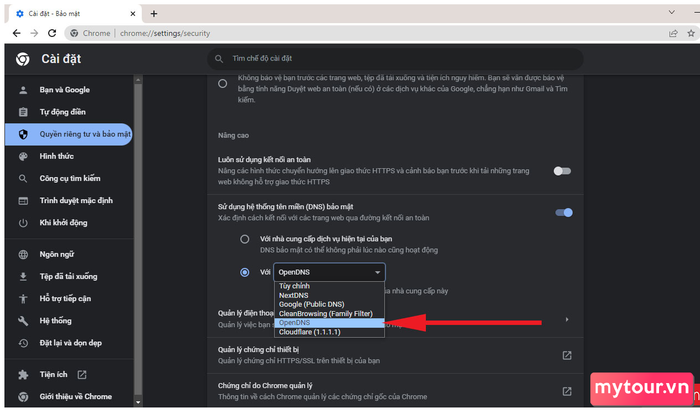Click the sidebar scrollbar up arrow
This screenshot has width=700, height=414.
point(138,80)
